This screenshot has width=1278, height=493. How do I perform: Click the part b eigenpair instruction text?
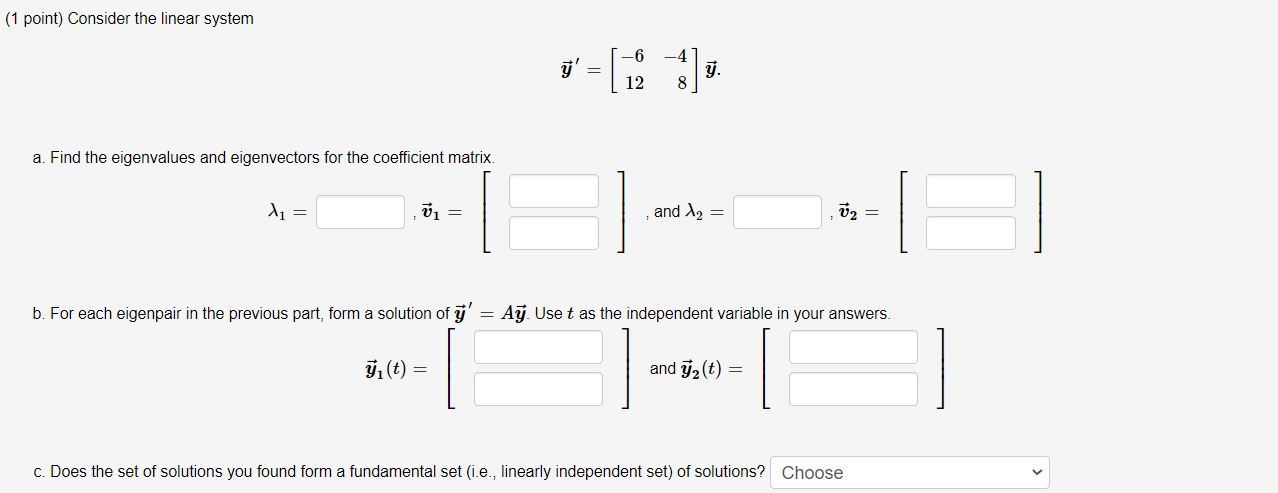click(461, 313)
